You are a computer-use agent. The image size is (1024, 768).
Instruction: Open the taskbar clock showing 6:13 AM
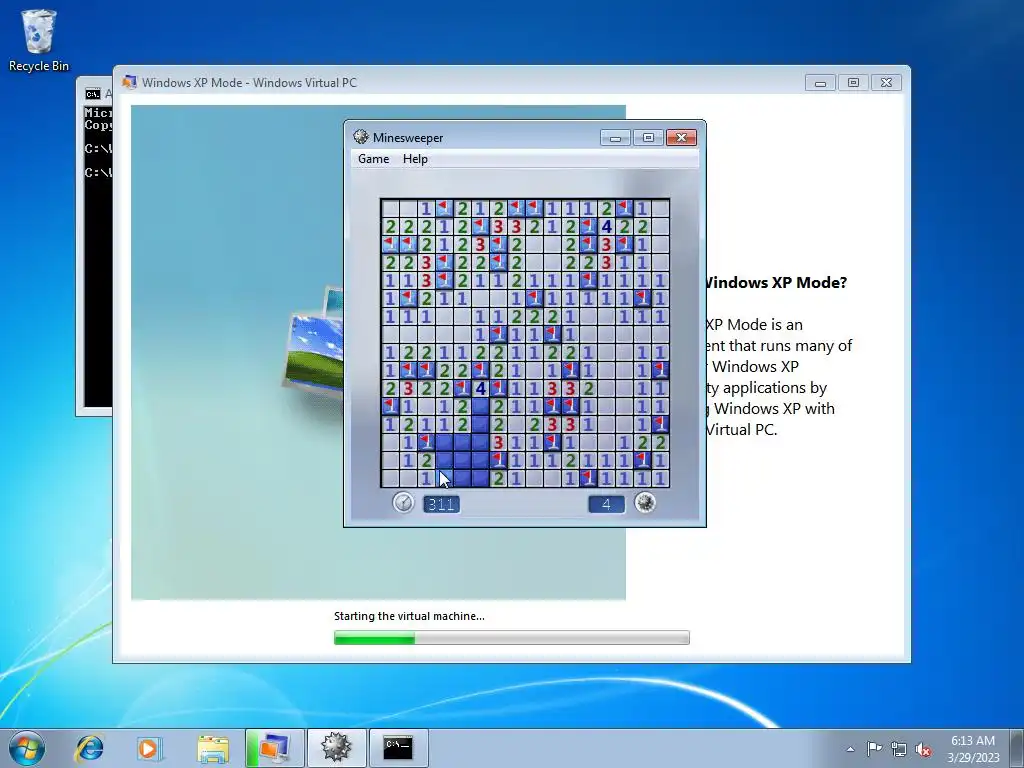973,749
